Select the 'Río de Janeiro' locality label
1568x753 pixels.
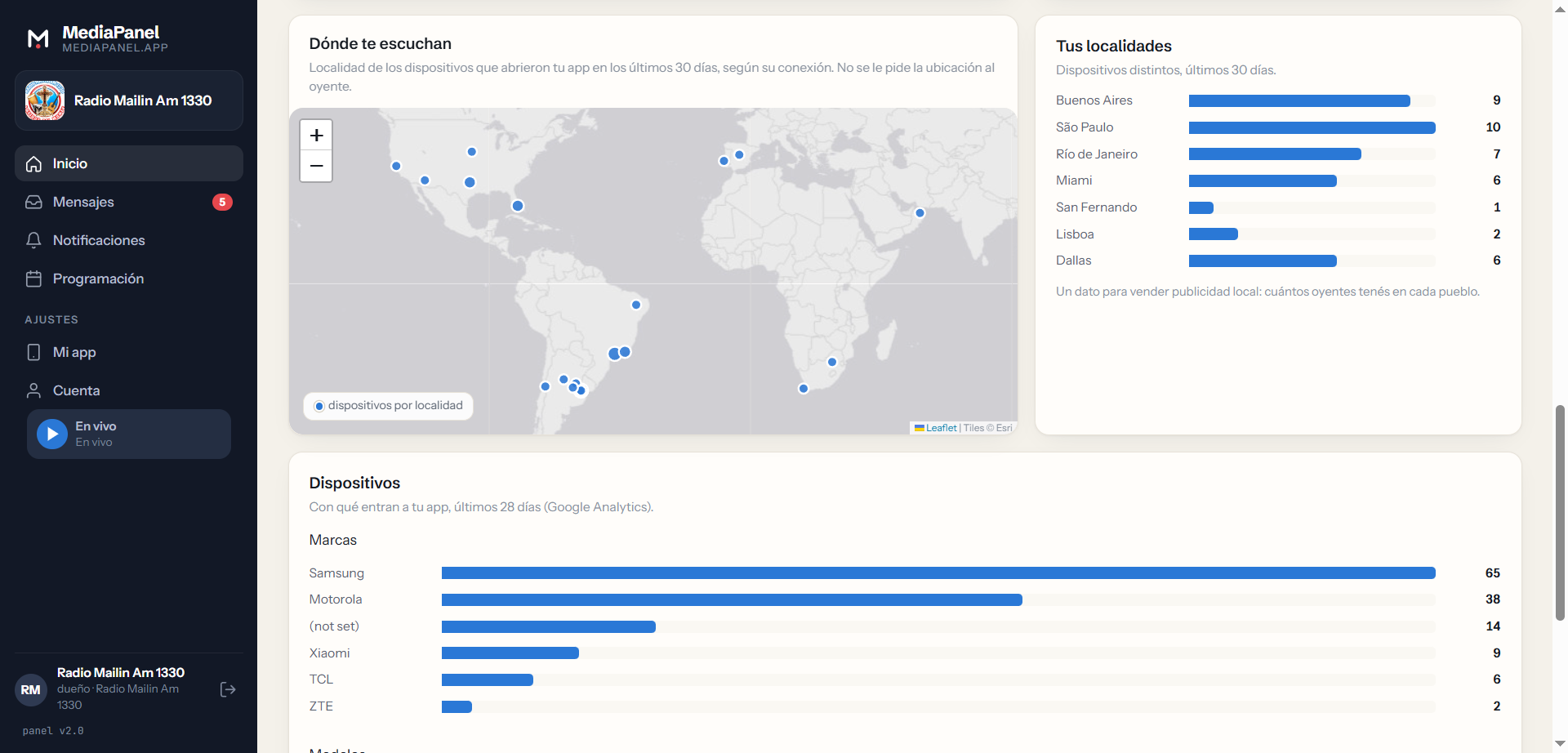1096,154
